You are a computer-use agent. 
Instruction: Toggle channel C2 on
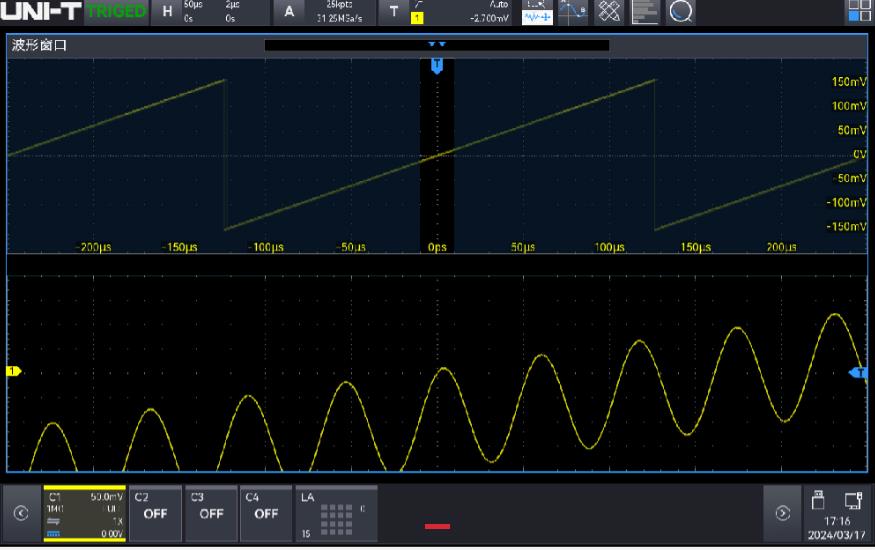tap(155, 513)
